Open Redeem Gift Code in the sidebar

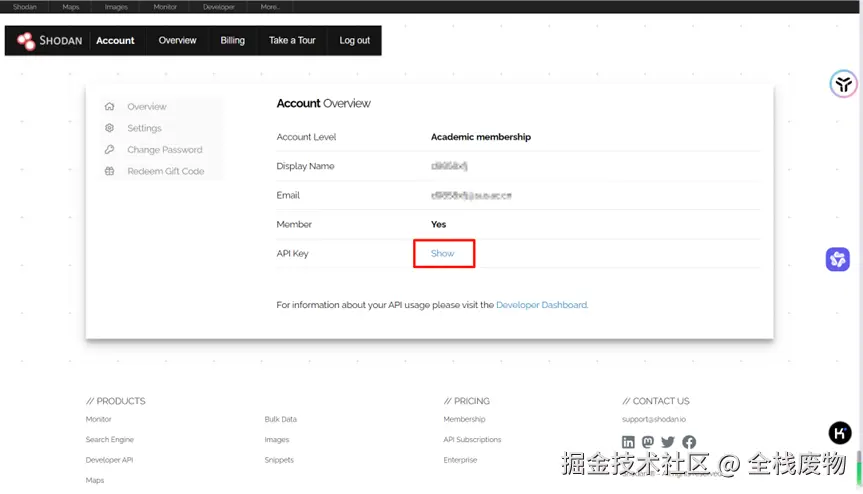coord(166,171)
